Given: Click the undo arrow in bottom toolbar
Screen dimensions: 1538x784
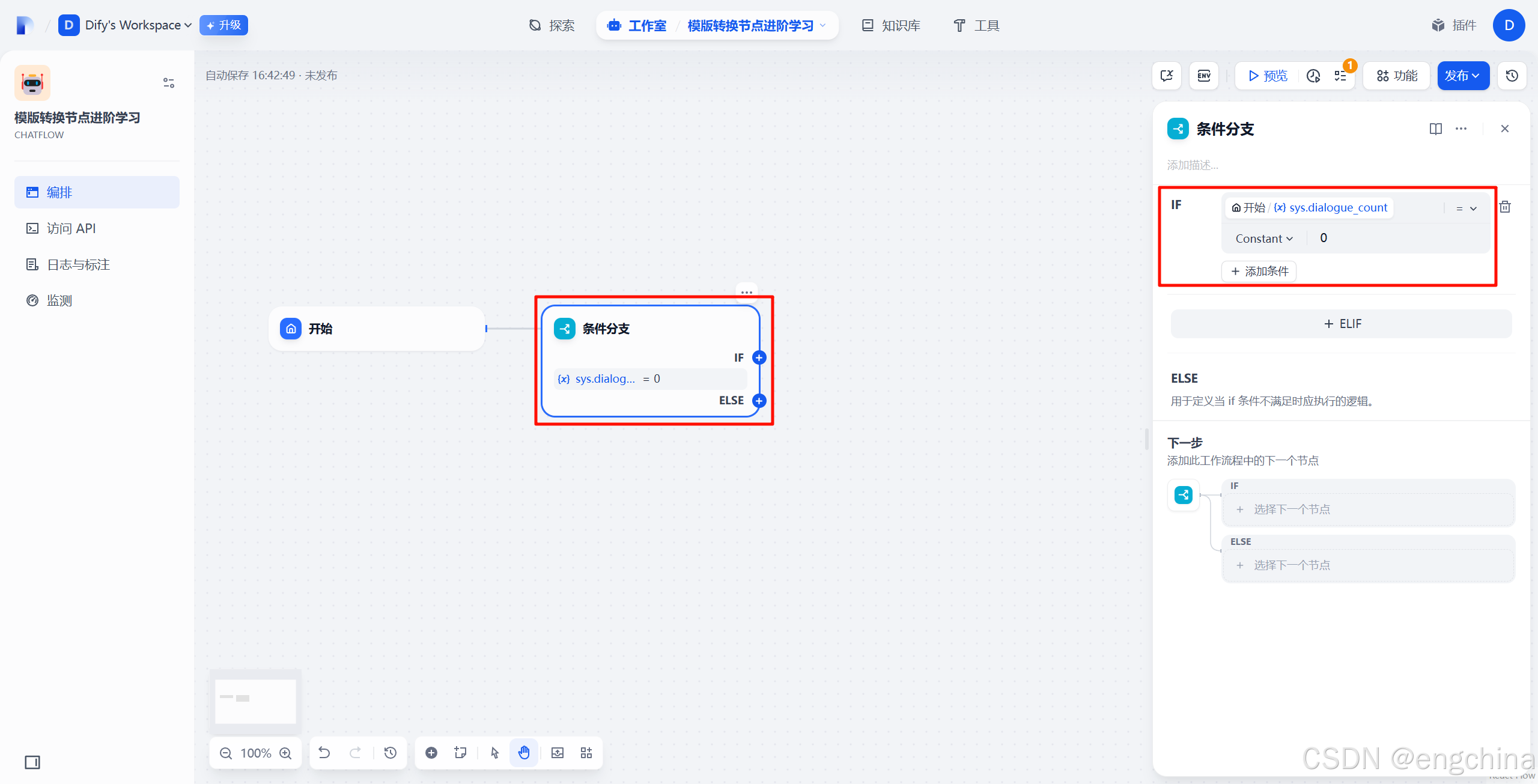Looking at the screenshot, I should (x=324, y=753).
